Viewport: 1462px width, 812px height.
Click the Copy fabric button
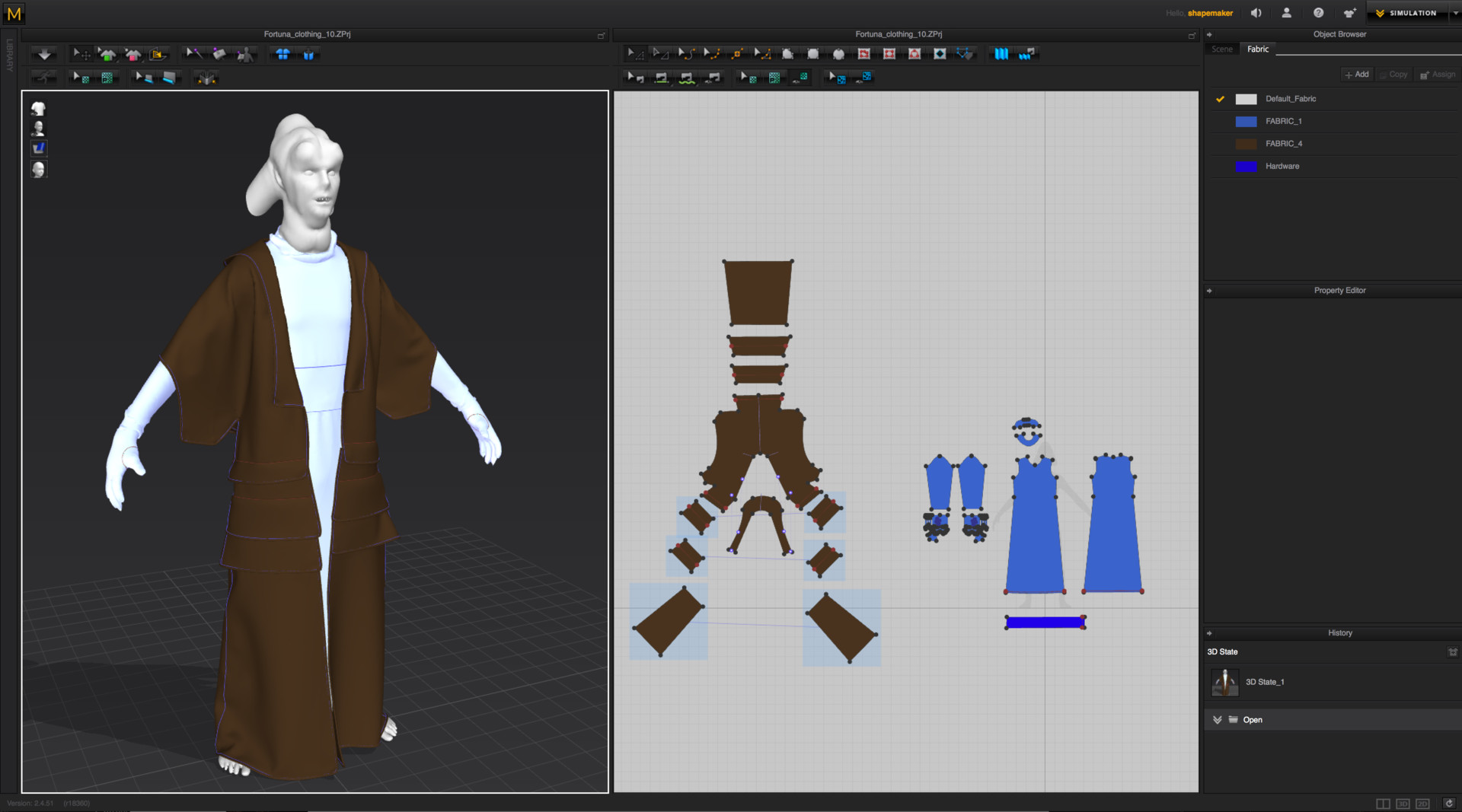(x=1393, y=75)
